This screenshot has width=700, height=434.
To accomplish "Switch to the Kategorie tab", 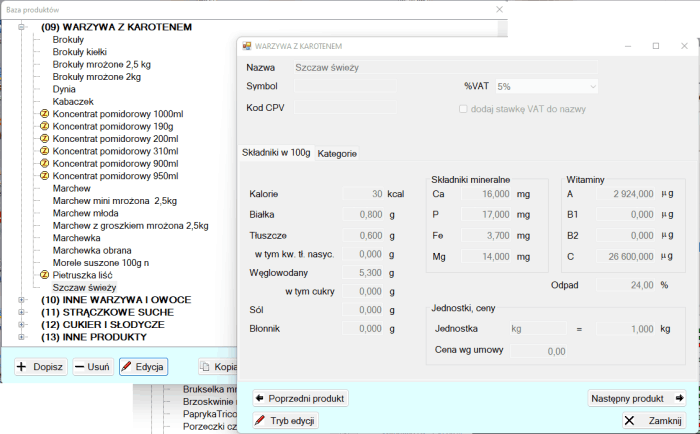I will 337,153.
